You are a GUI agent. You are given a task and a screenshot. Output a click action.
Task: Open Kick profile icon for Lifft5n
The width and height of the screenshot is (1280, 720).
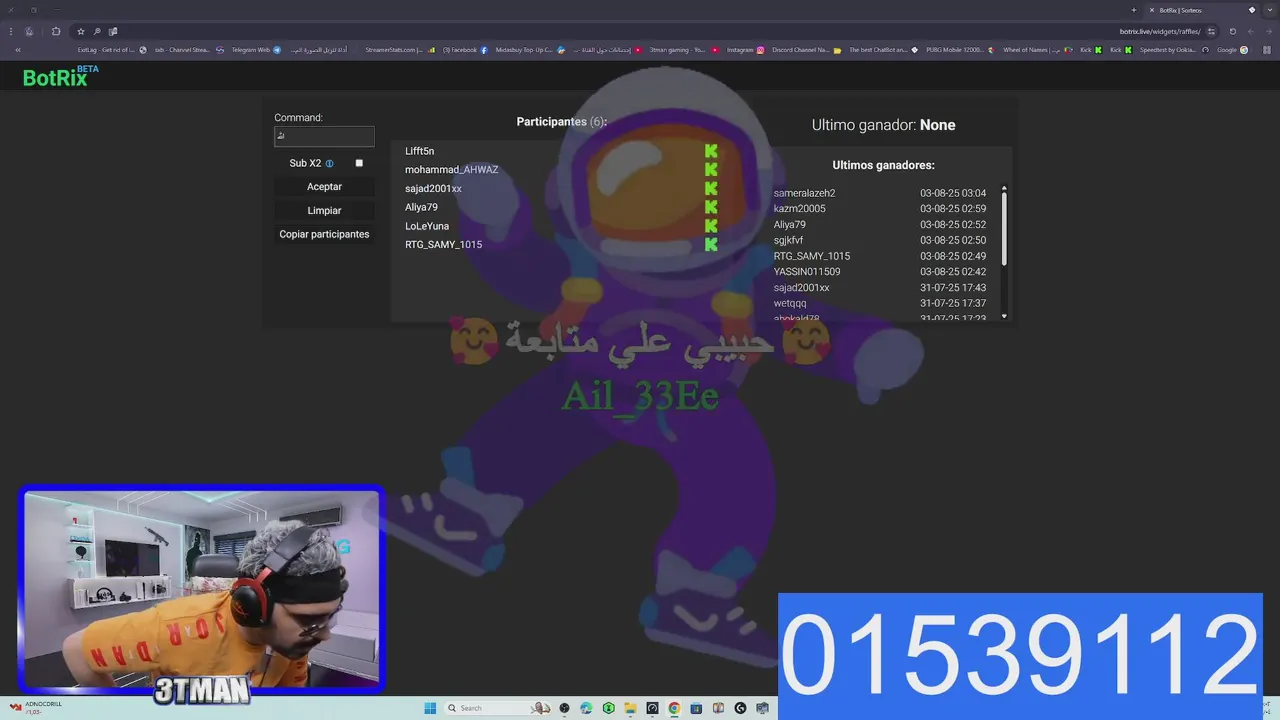(711, 151)
